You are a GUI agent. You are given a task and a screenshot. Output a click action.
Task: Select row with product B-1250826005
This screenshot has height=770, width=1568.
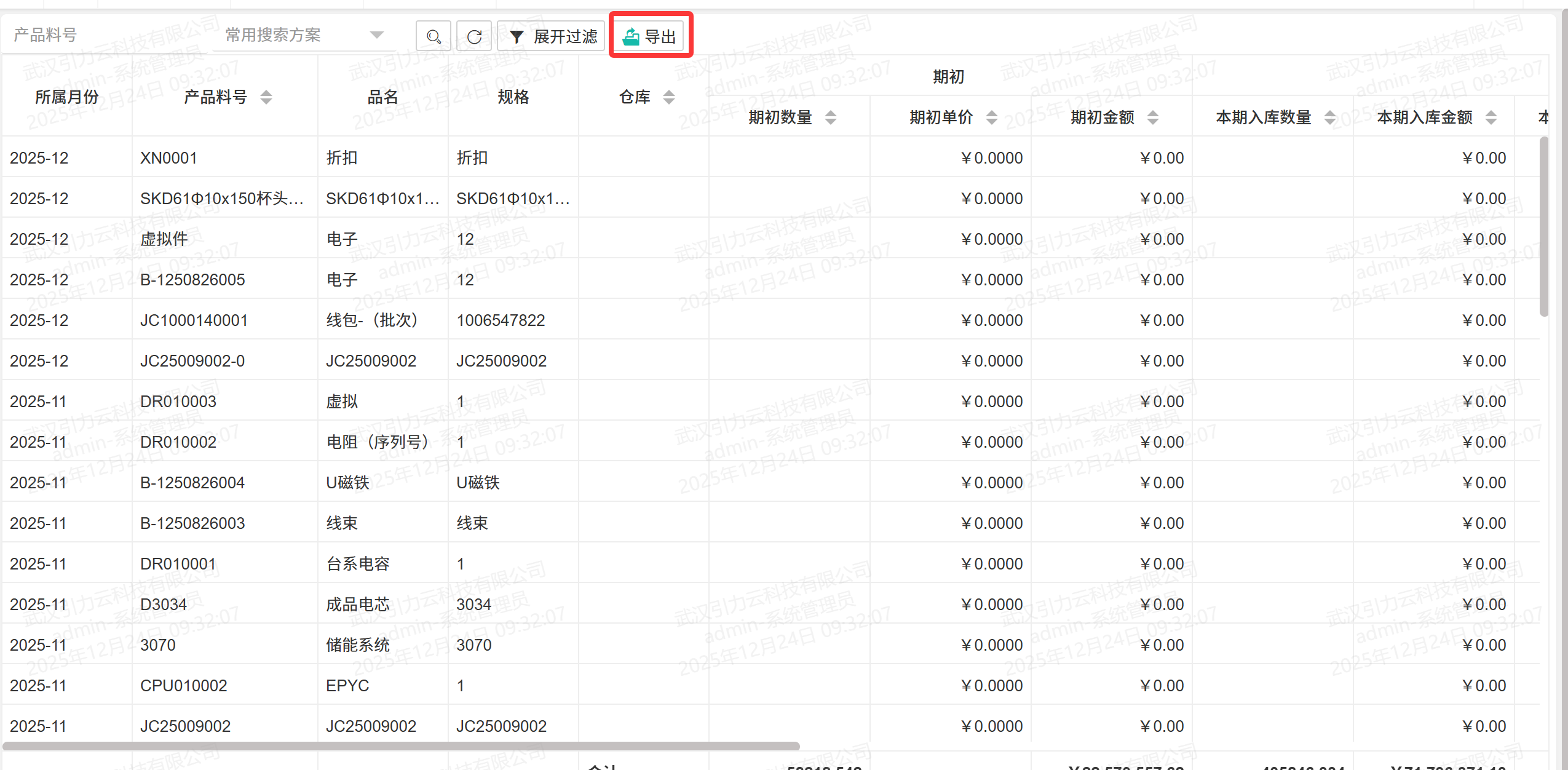click(x=192, y=280)
